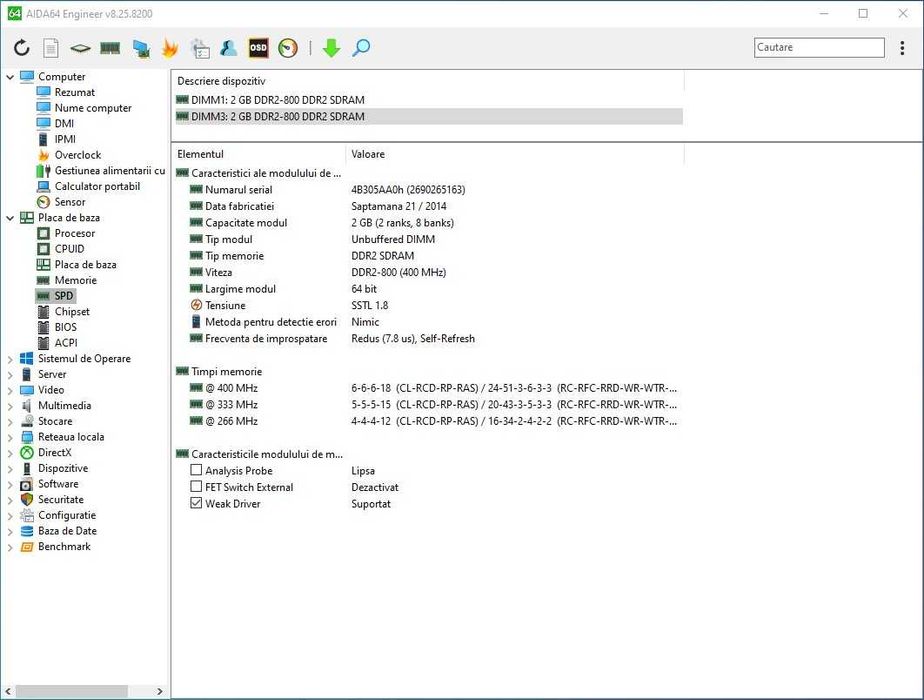Viewport: 924px width, 700px height.
Task: Select the Baza de Date category
Action: point(67,531)
